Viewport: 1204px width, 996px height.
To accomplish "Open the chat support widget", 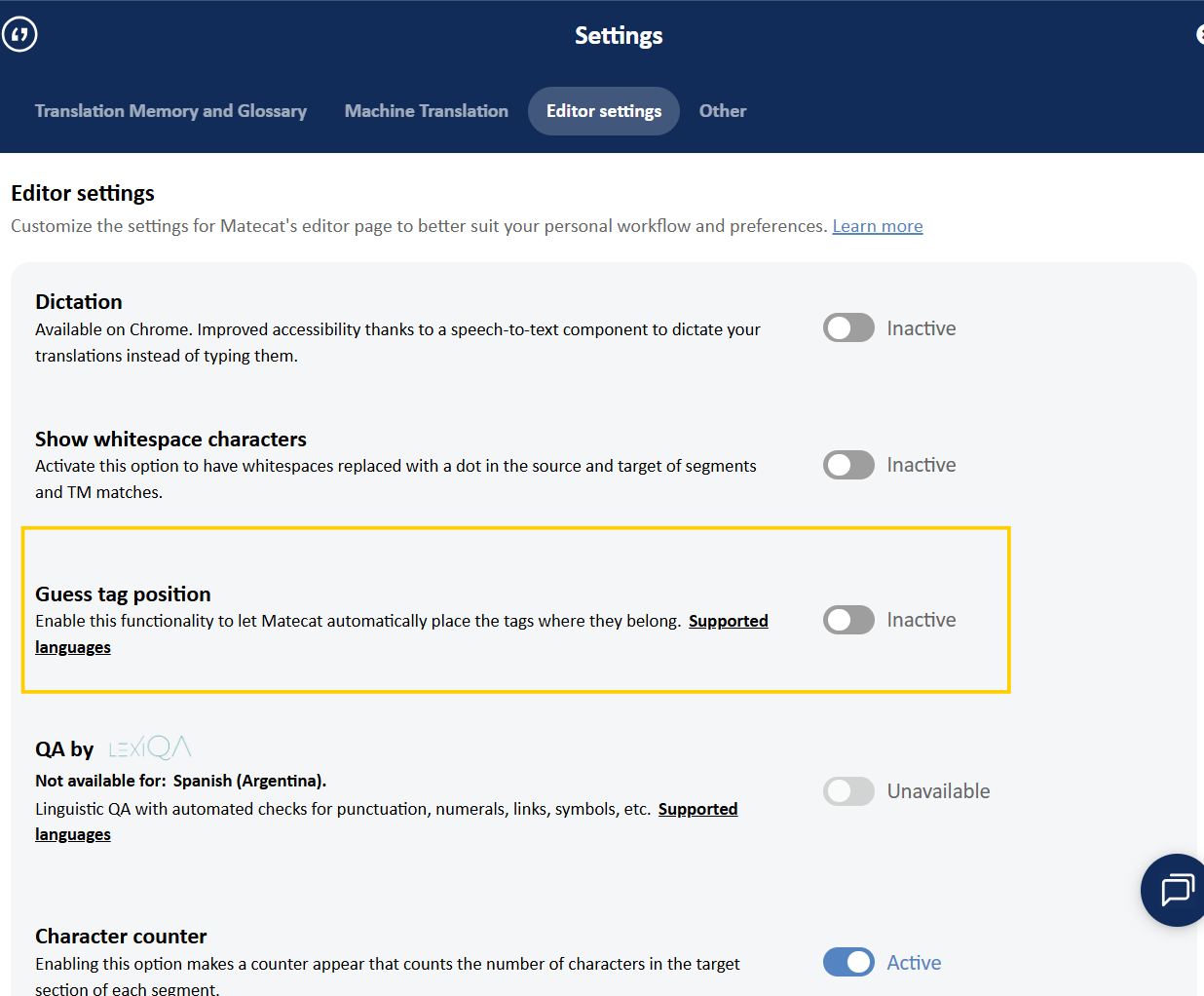I will click(1176, 890).
